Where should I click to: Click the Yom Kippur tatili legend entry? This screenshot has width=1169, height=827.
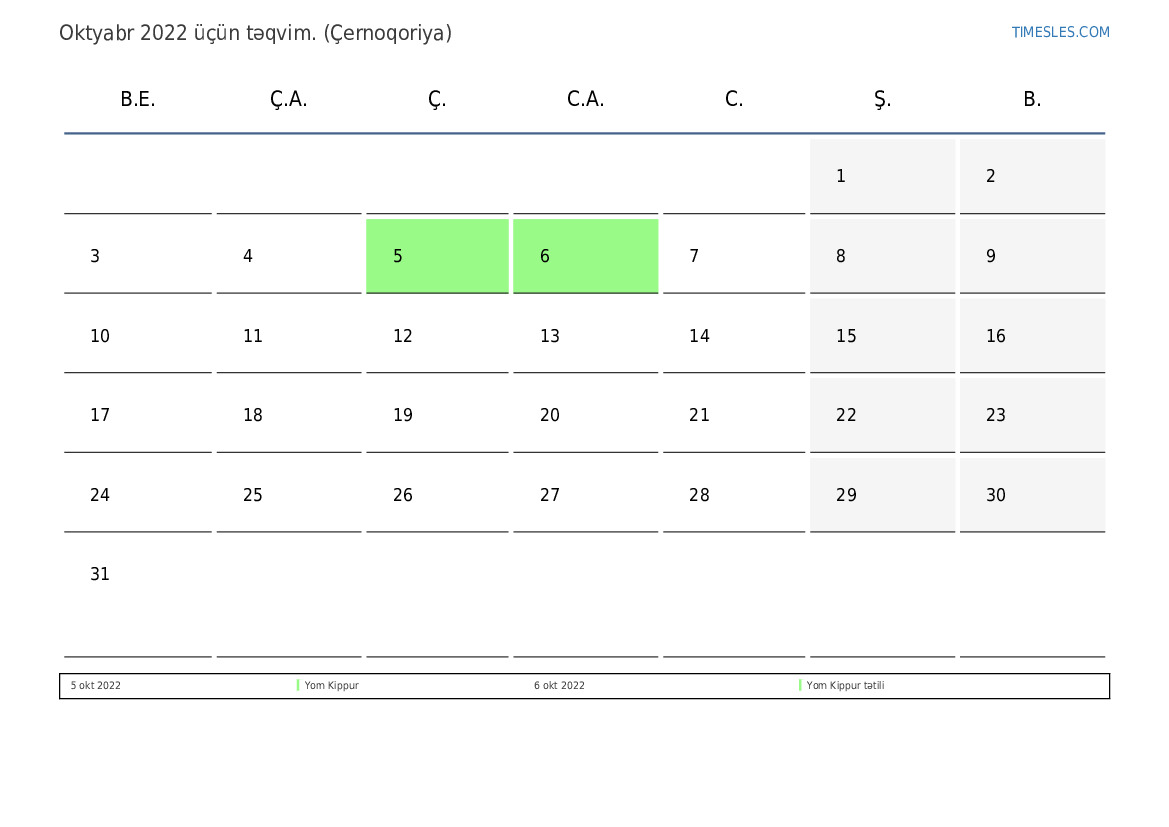[846, 686]
